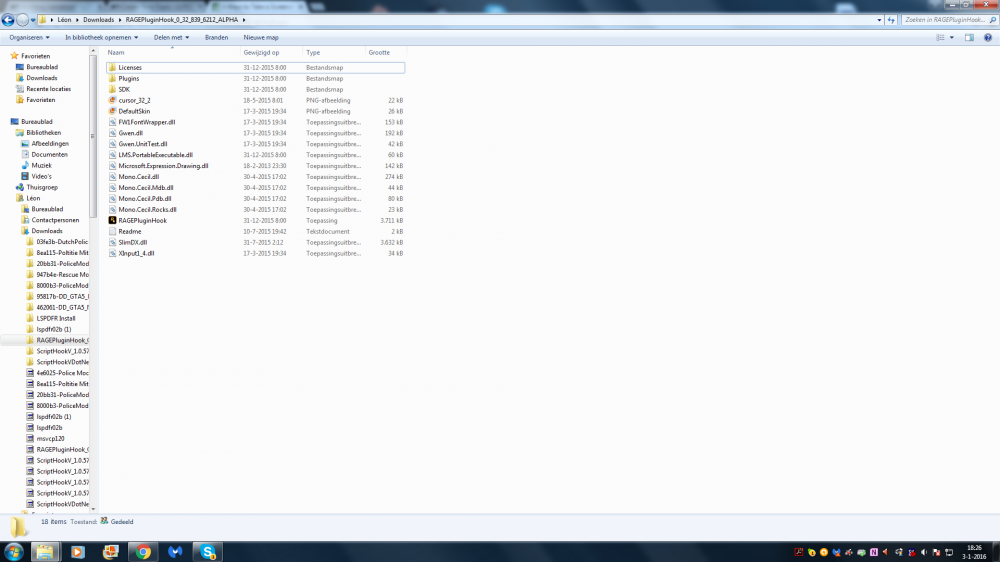Open Skype from the taskbar
This screenshot has width=1000, height=562.
pyautogui.click(x=208, y=552)
